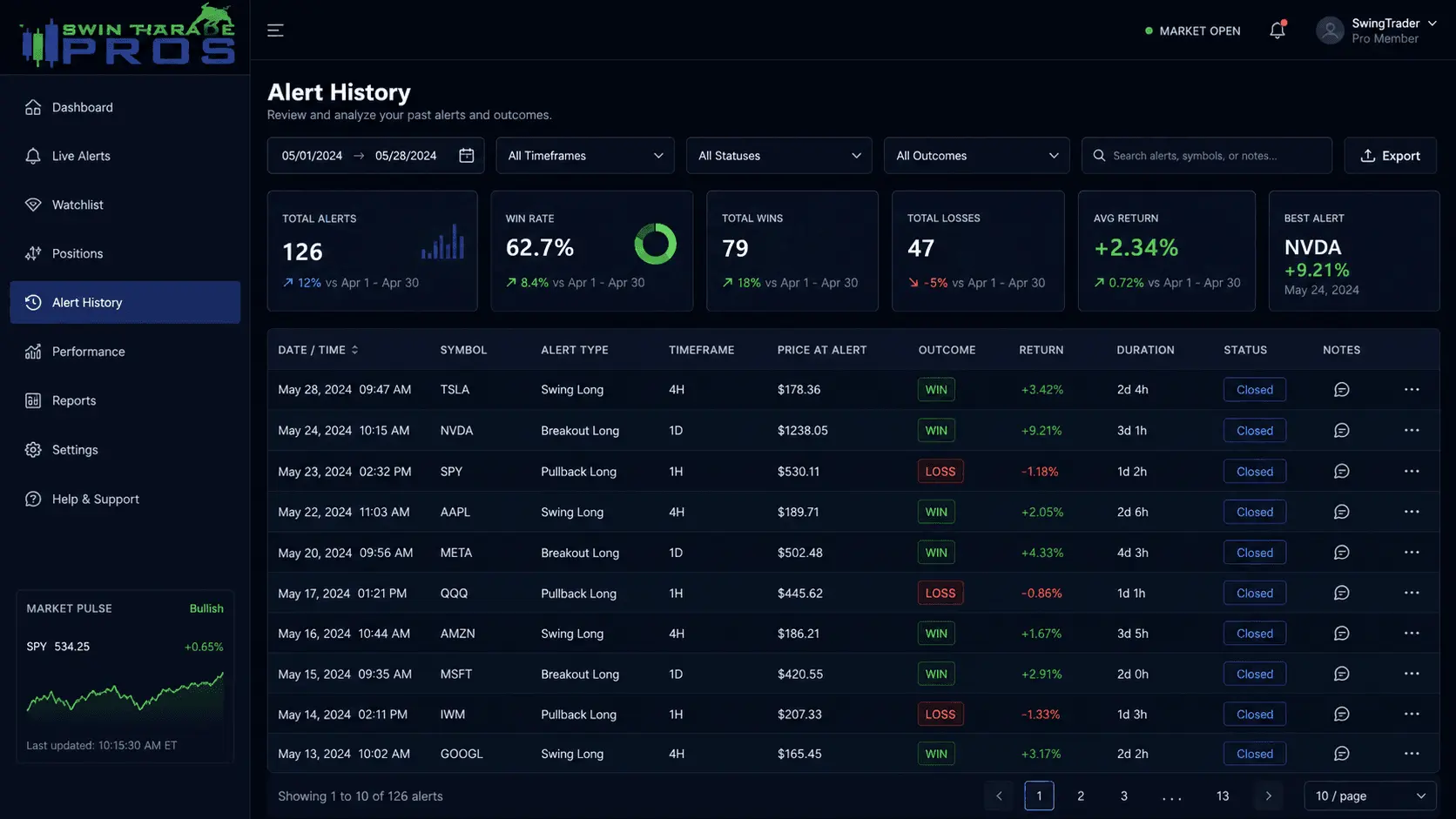Open more options for the TSLA row

[x=1412, y=390]
